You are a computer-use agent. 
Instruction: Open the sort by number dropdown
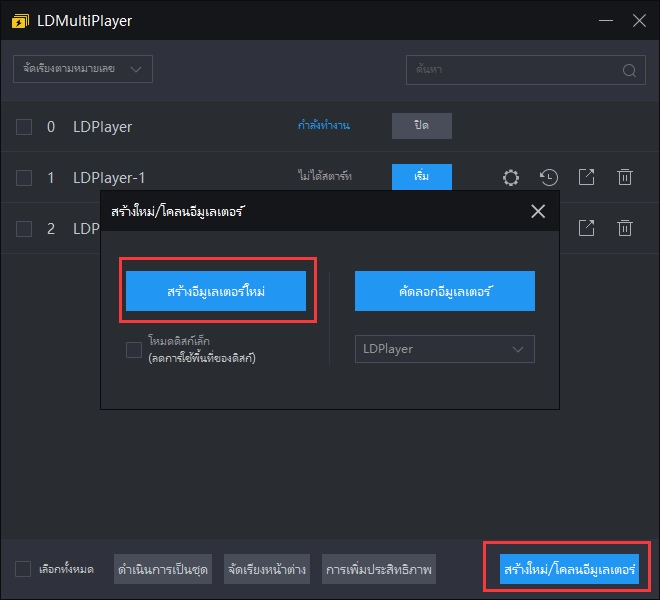[82, 69]
